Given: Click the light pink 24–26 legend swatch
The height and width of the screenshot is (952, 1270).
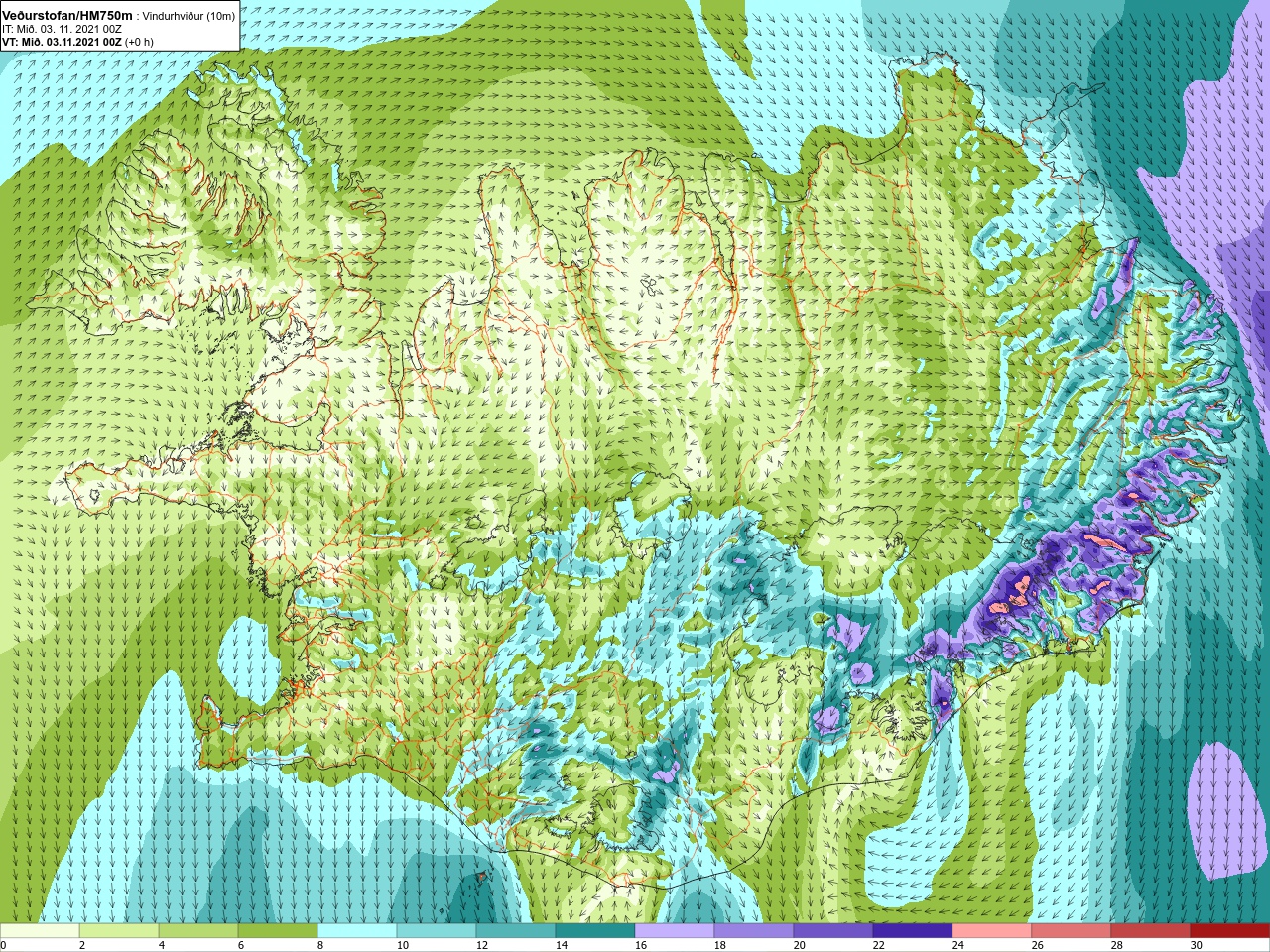Looking at the screenshot, I should [x=992, y=931].
